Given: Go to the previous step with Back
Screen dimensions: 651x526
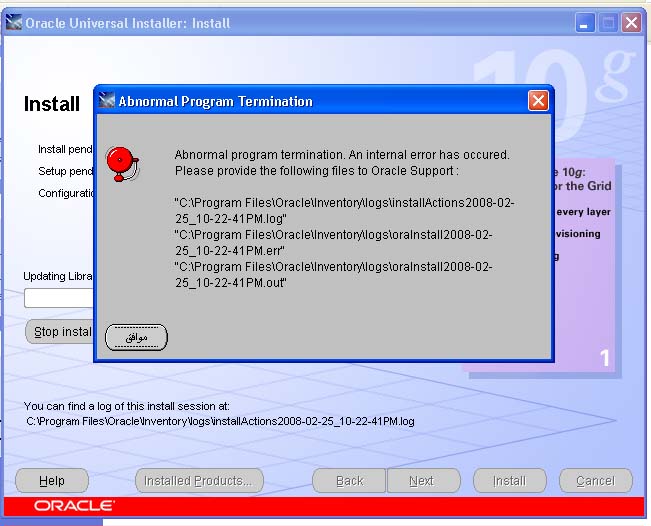Looking at the screenshot, I should pos(349,481).
